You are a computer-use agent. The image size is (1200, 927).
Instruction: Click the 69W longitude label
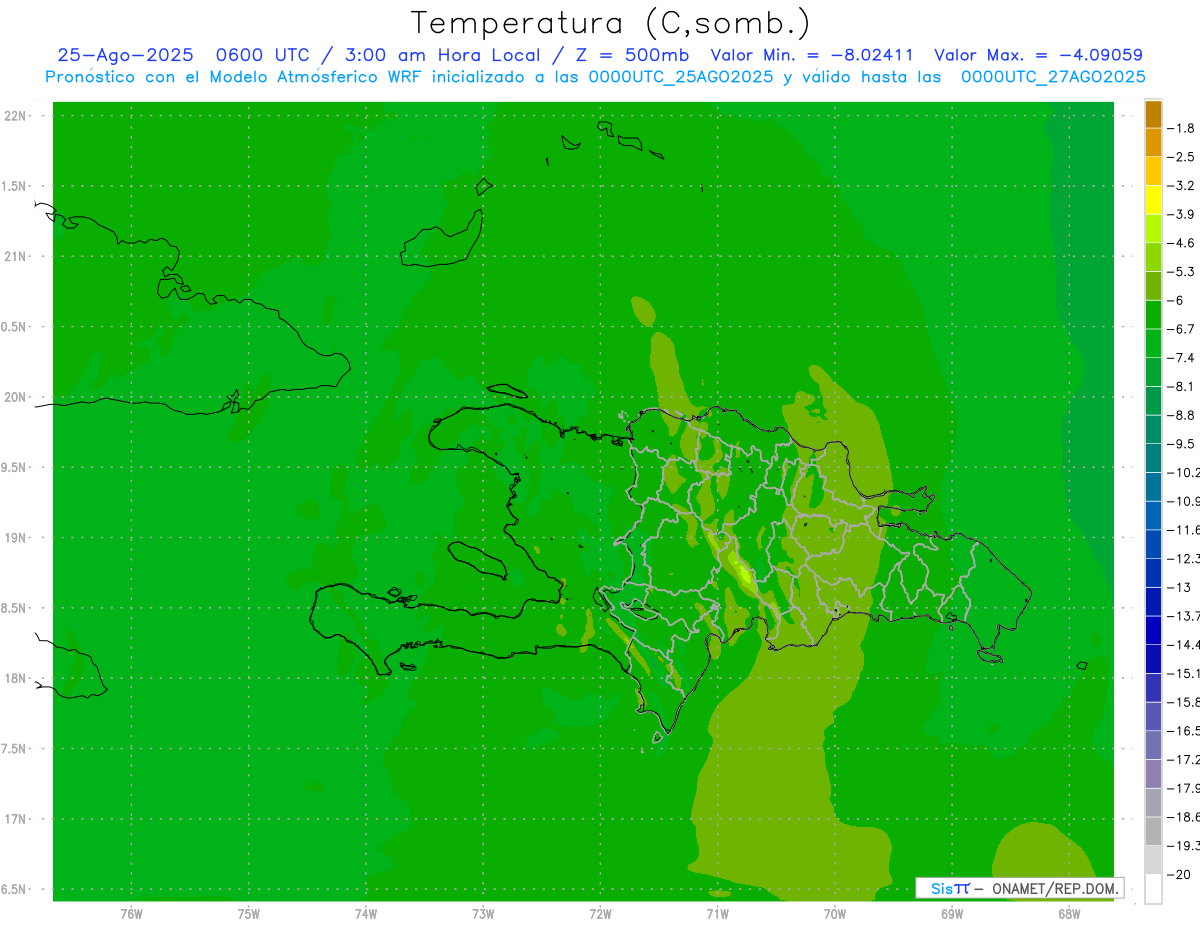tap(952, 914)
